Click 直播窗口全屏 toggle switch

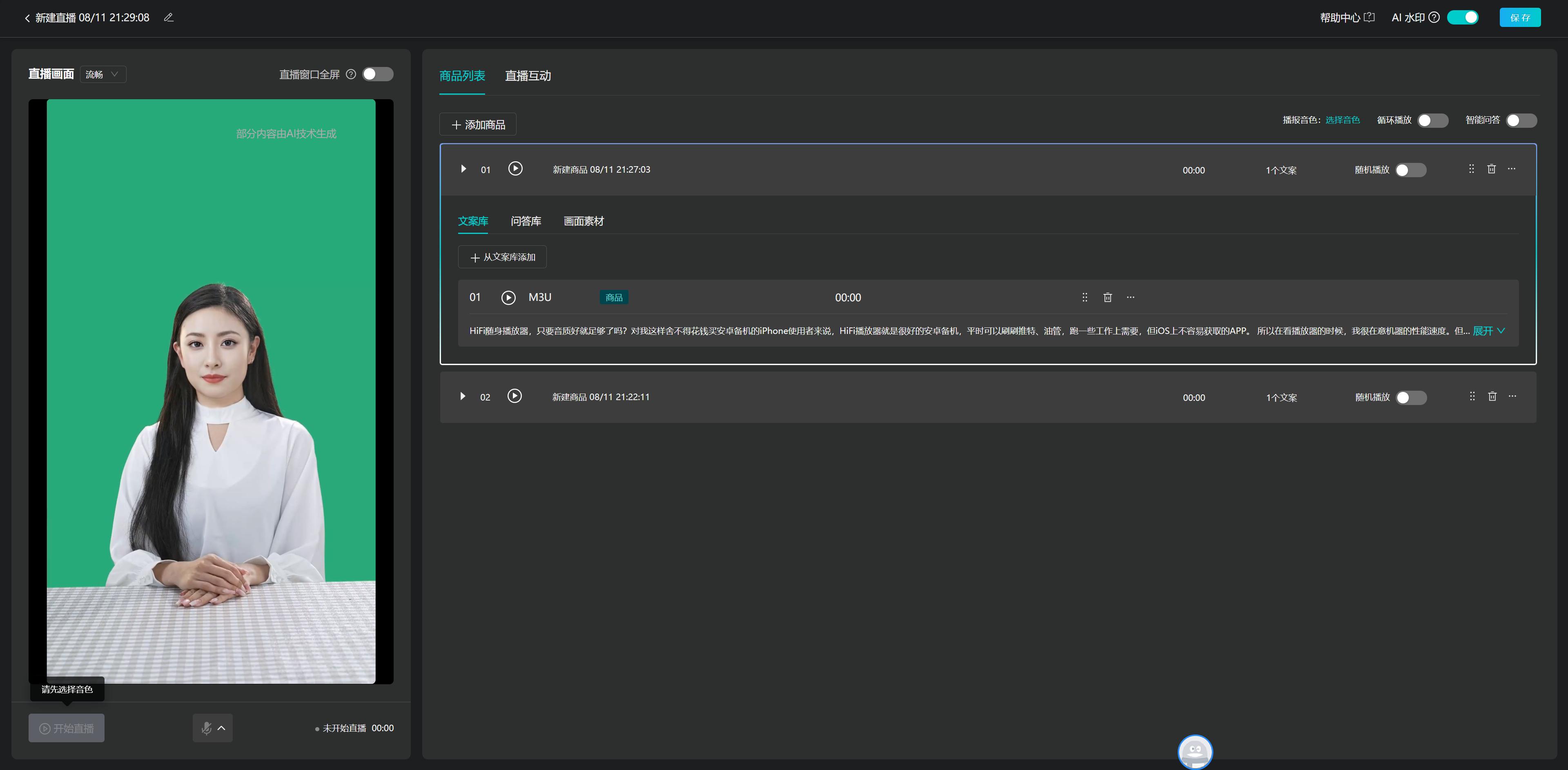381,74
